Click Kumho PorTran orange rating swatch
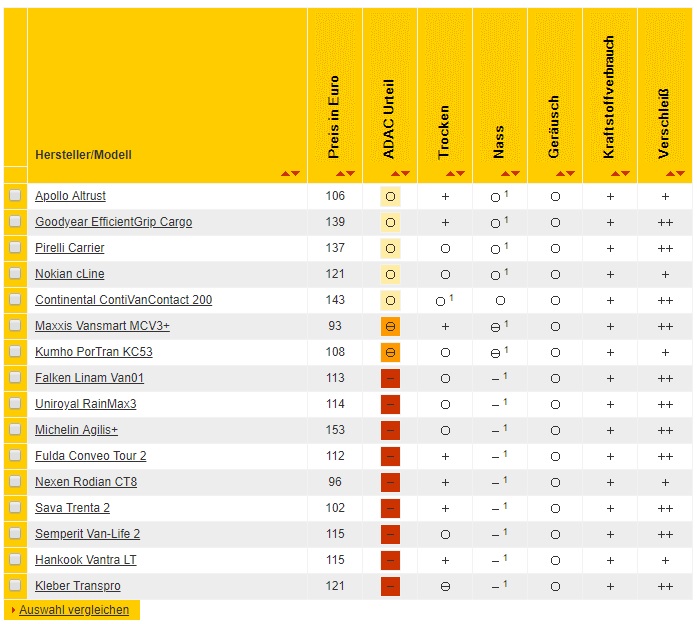This screenshot has height=624, width=697. coord(390,352)
